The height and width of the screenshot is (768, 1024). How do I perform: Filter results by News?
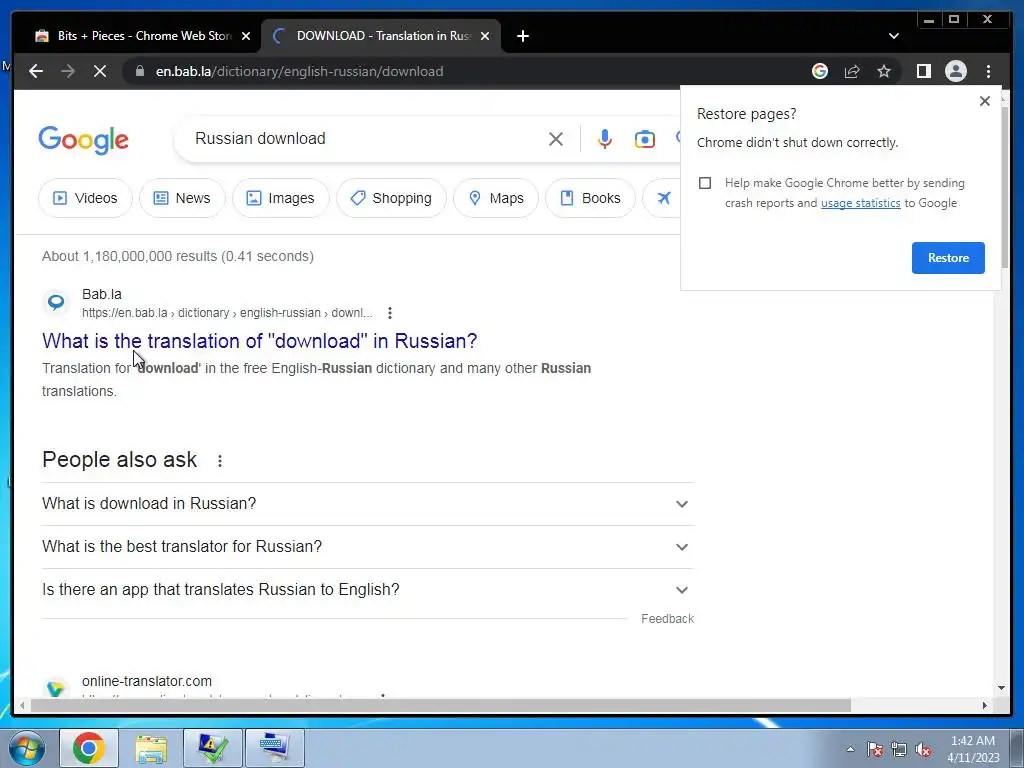point(182,198)
